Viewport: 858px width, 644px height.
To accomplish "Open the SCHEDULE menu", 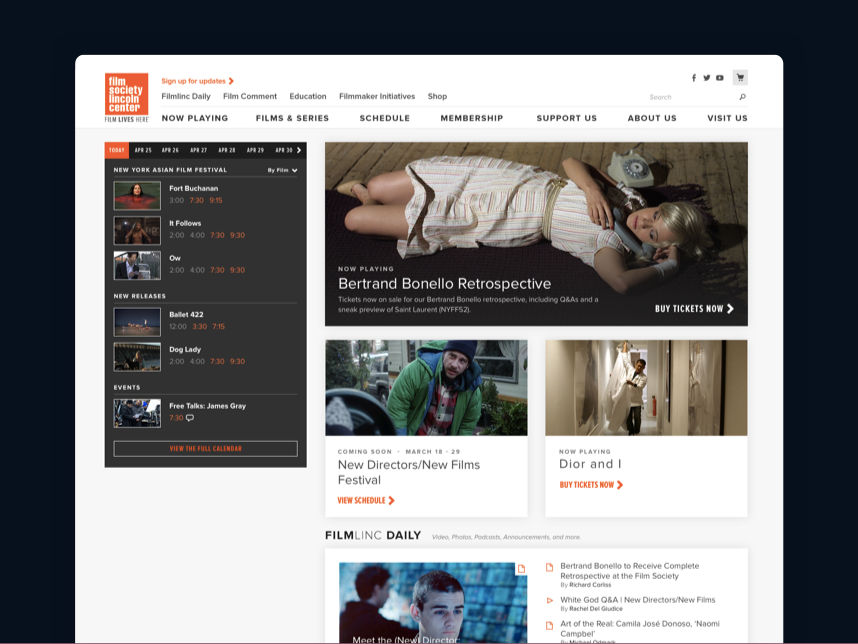I will click(385, 118).
